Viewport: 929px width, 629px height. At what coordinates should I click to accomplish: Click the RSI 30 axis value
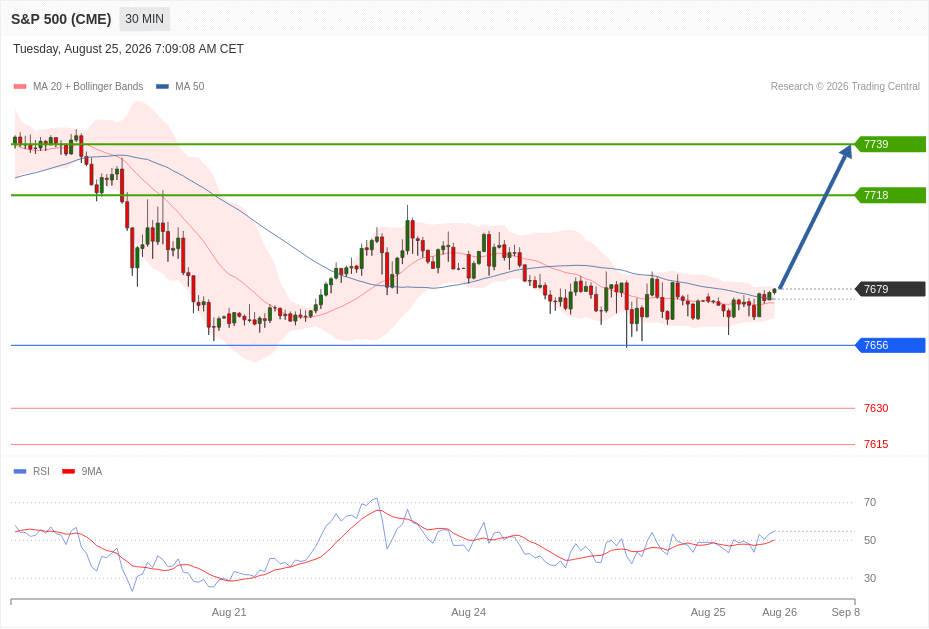tap(870, 578)
